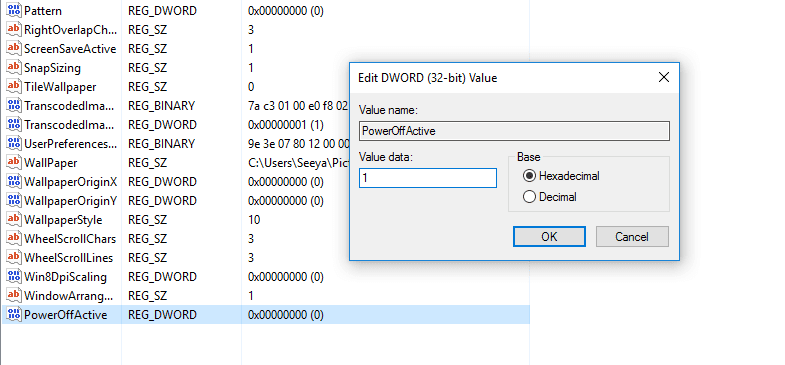Screen dimensions: 785x365
Task: Click the RightOverlapCh... string icon
Action: click(14, 30)
